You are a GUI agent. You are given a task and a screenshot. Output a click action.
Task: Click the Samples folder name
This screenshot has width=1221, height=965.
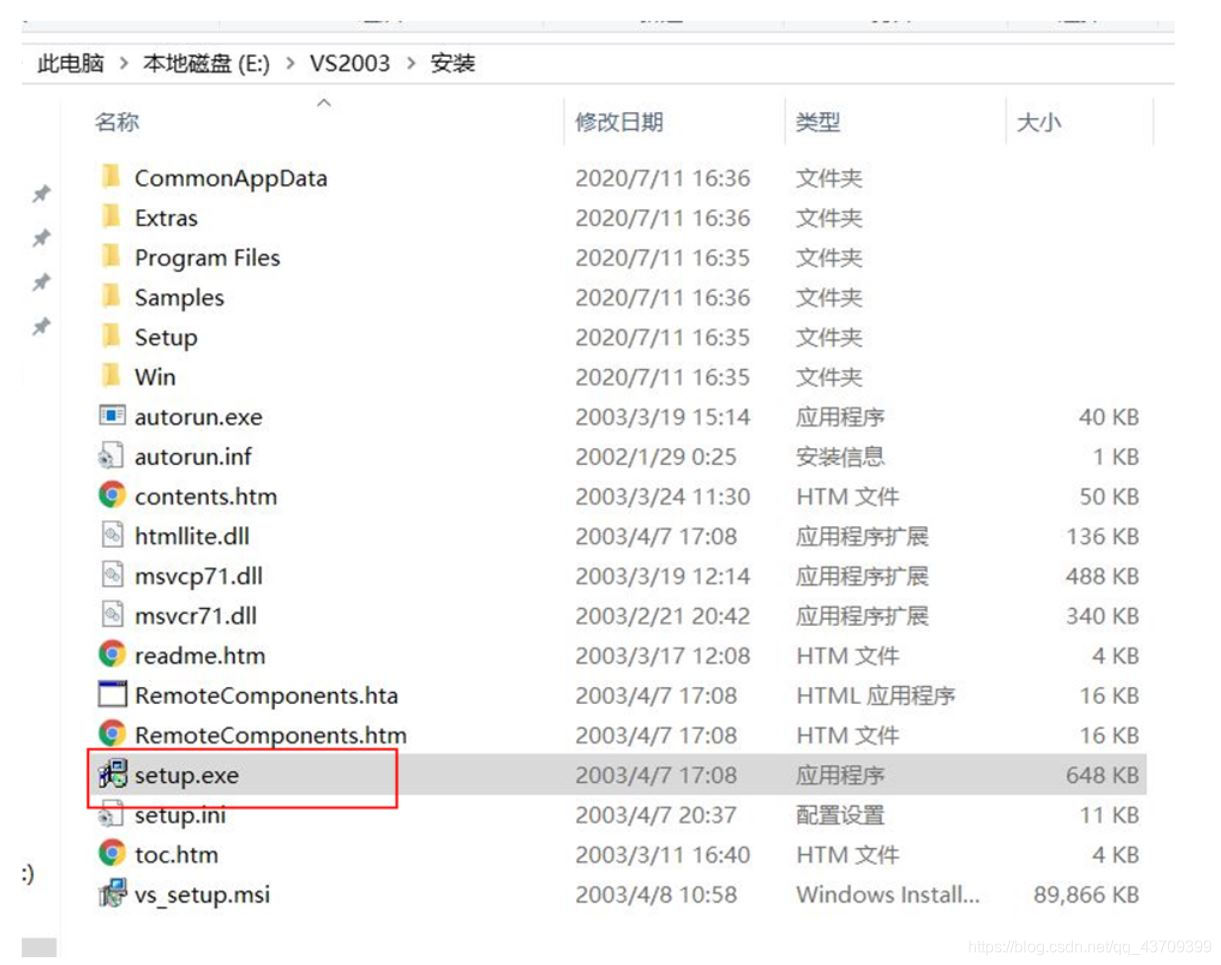point(179,298)
